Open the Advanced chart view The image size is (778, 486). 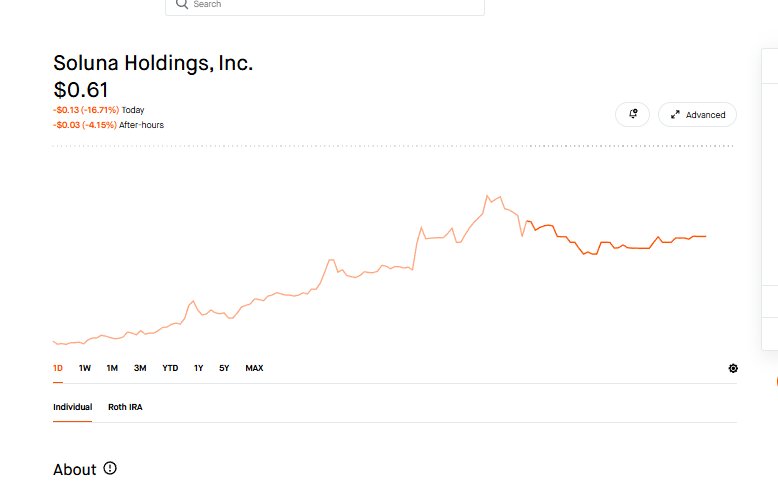tap(697, 115)
